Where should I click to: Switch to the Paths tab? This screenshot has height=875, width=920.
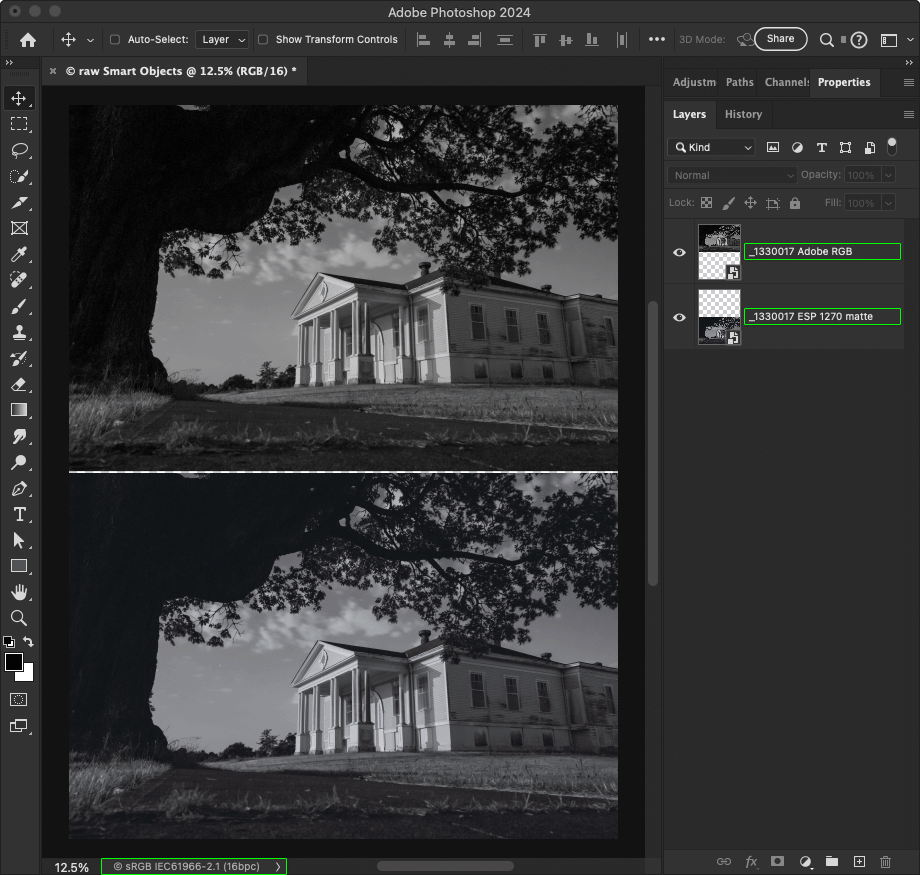739,82
